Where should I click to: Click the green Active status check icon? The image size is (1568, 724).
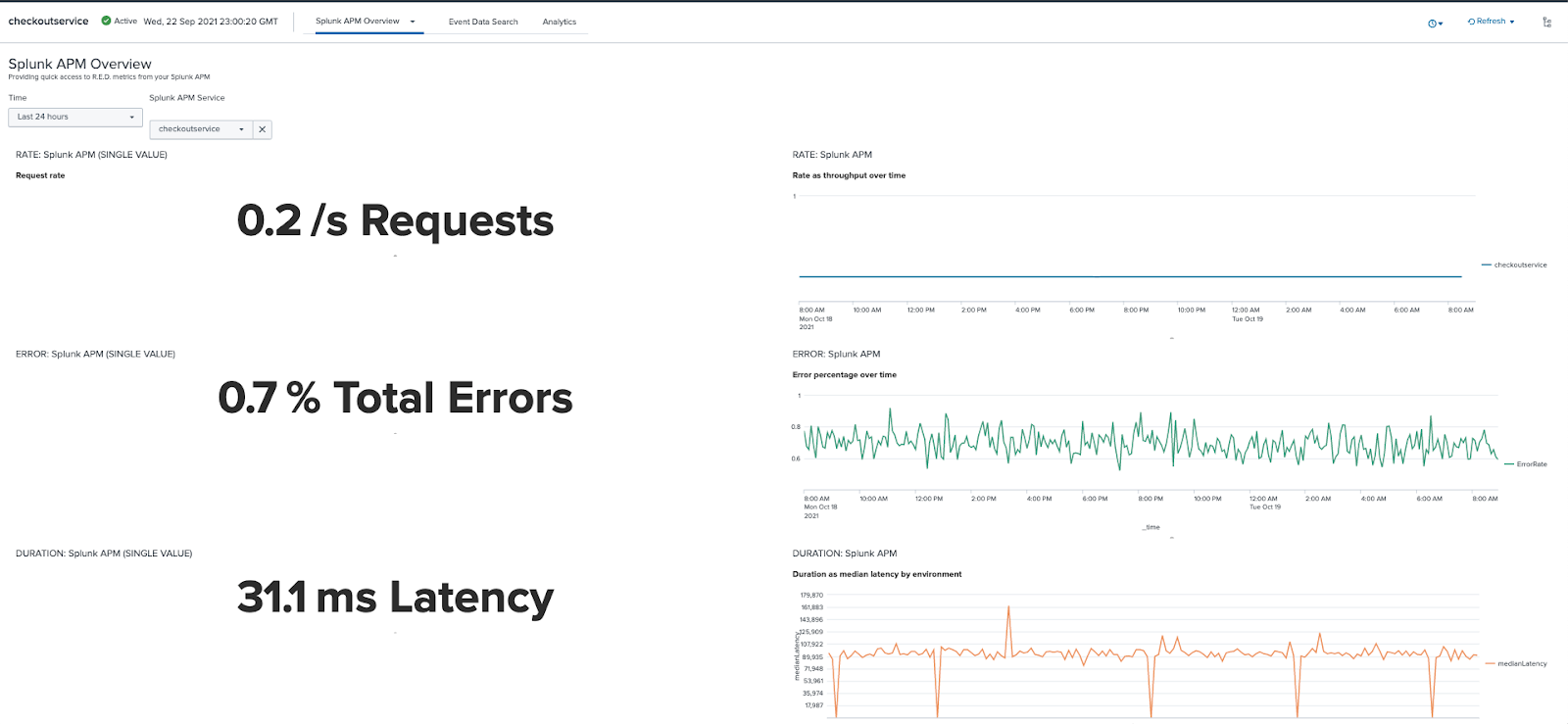(106, 21)
